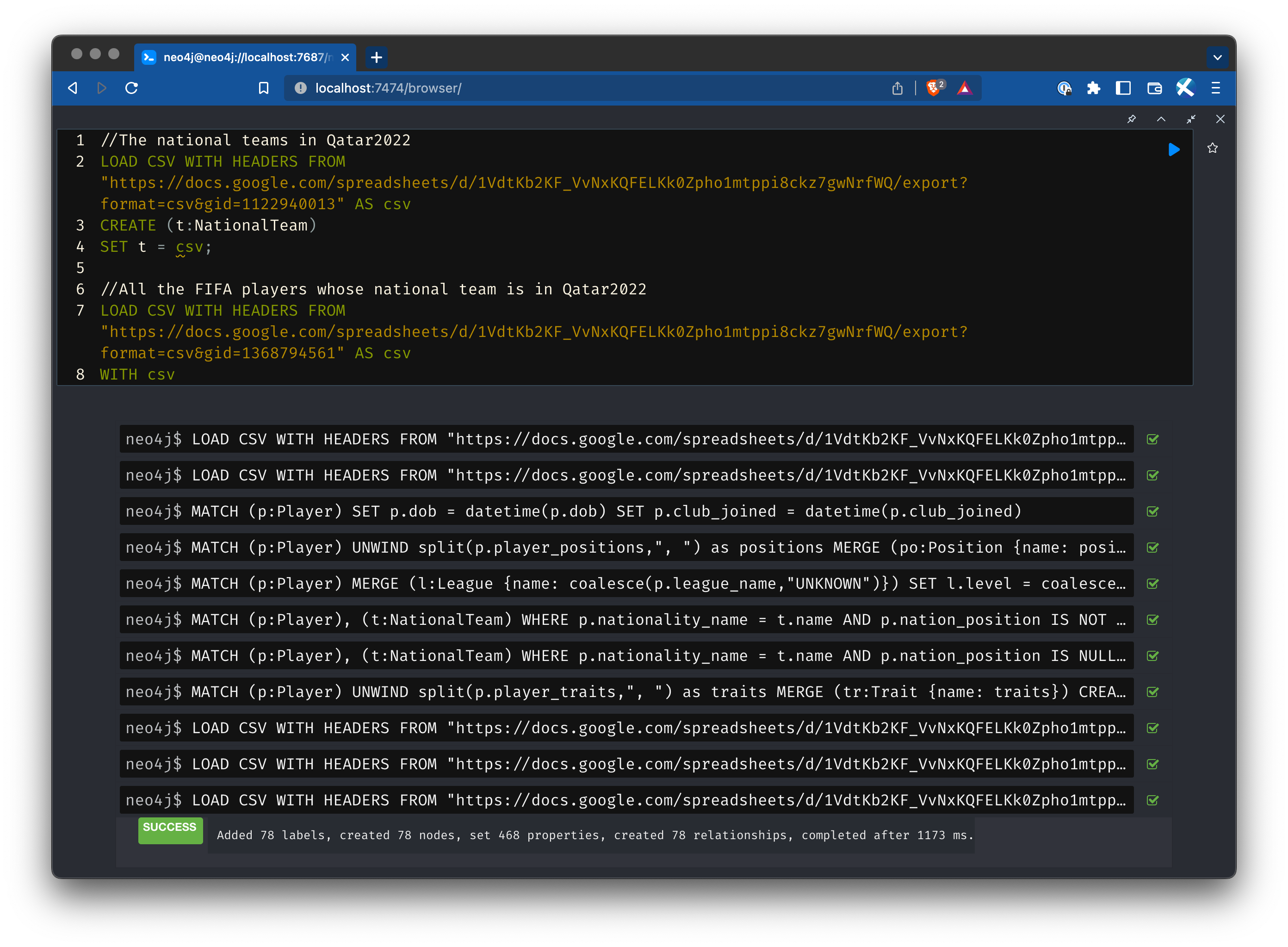Open the X-shaped extension icon in toolbar
The height and width of the screenshot is (947, 1288).
click(x=1185, y=88)
